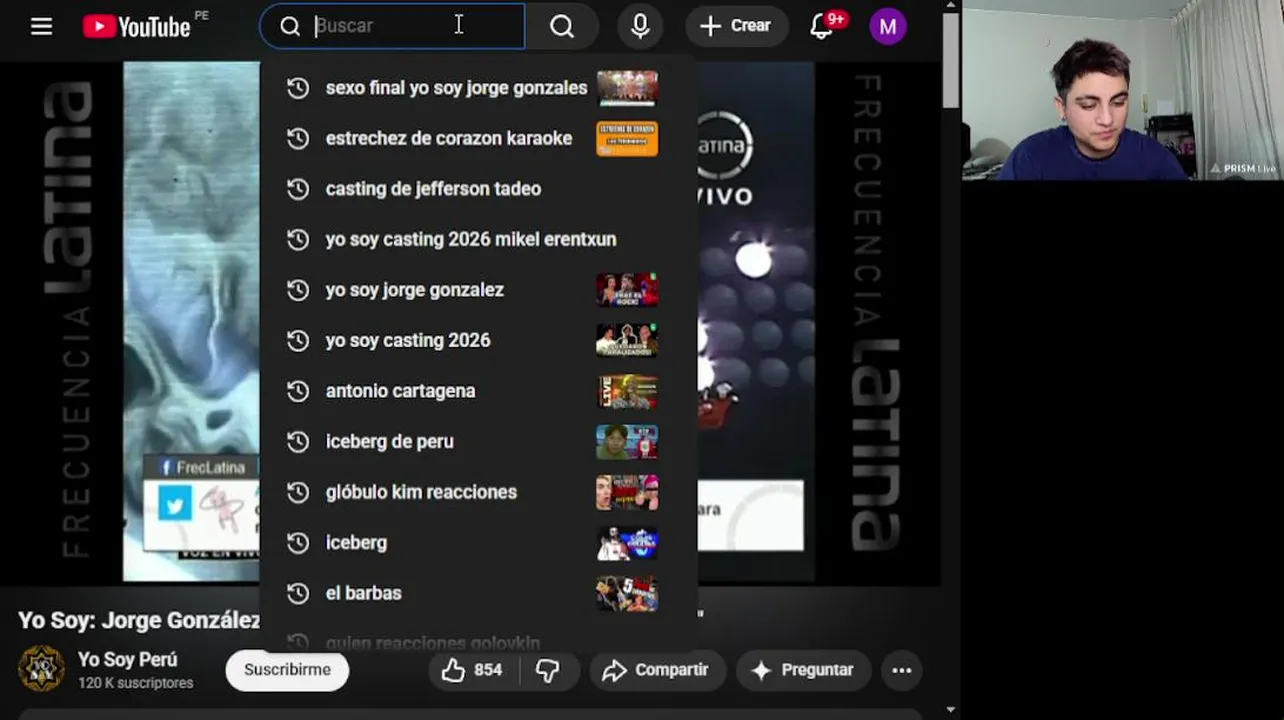Click history clock icon beside 'antonio cartagena'
This screenshot has width=1284, height=720.
click(x=298, y=391)
